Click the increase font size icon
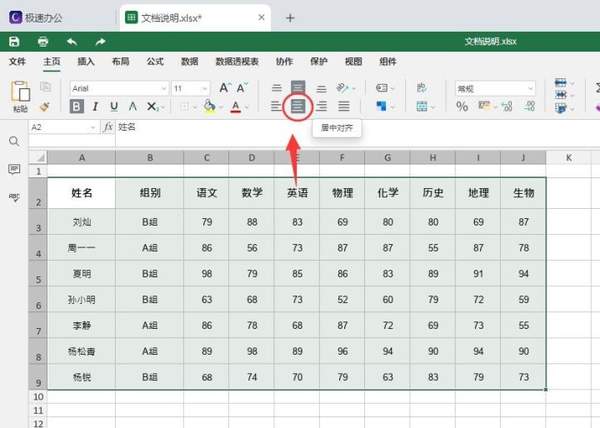600x428 pixels. click(x=225, y=88)
